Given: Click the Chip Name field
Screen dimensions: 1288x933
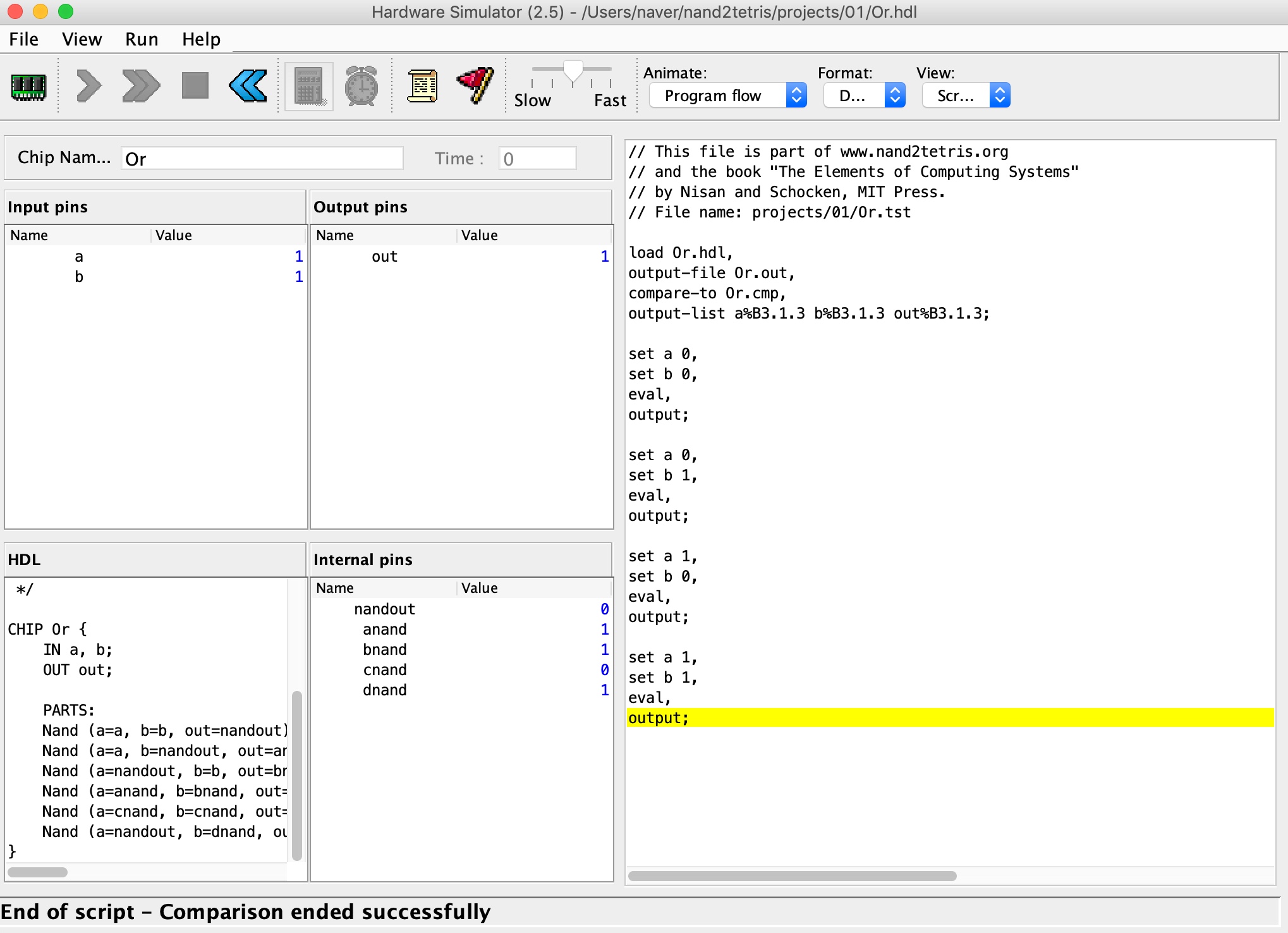Looking at the screenshot, I should [x=262, y=159].
